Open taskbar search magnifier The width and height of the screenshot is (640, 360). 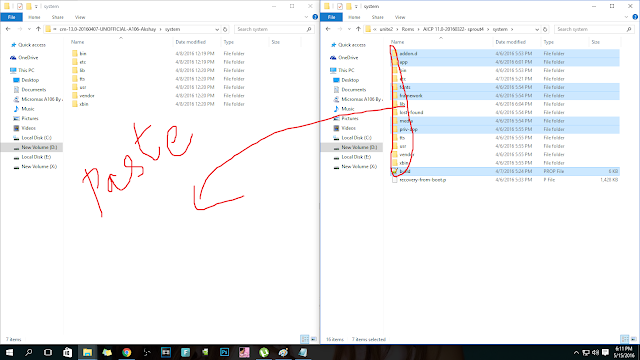point(28,352)
